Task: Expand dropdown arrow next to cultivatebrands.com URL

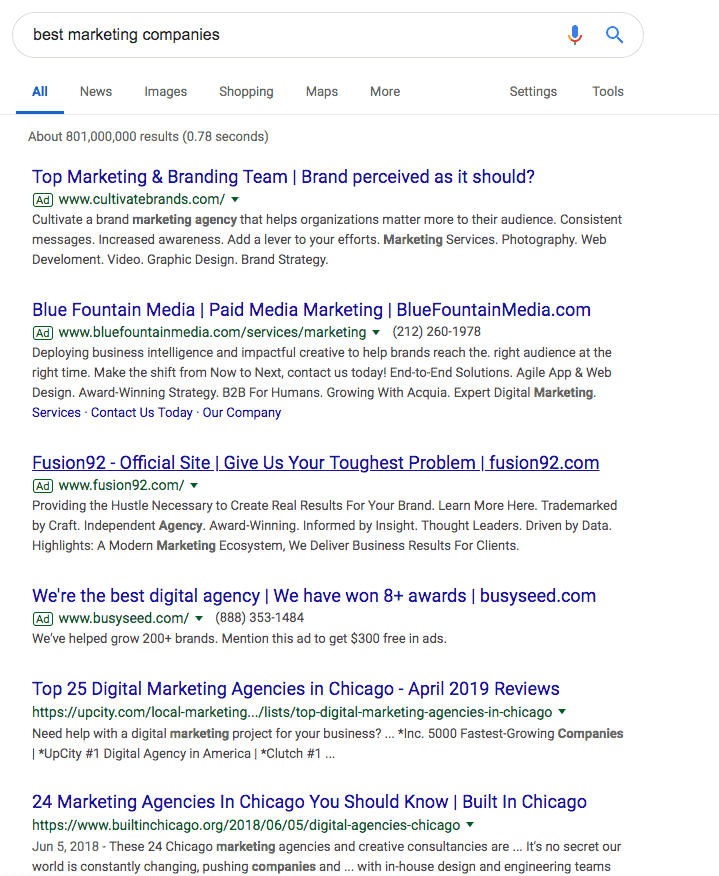Action: tap(235, 199)
